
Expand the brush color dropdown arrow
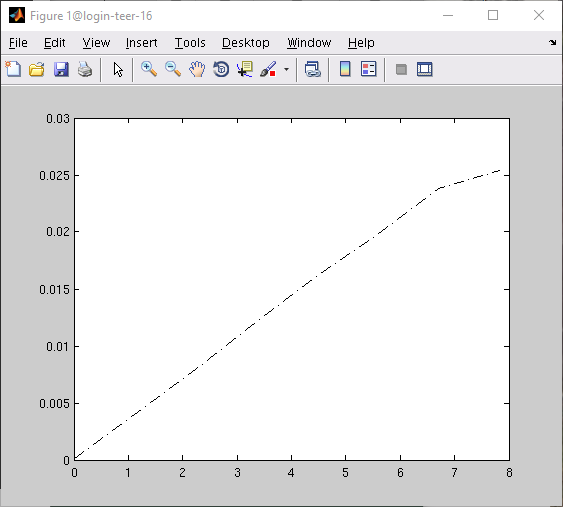[286, 69]
